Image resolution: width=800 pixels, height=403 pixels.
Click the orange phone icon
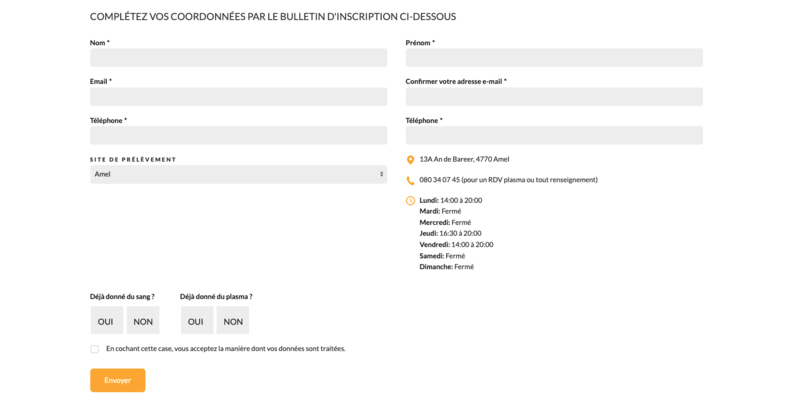(410, 181)
